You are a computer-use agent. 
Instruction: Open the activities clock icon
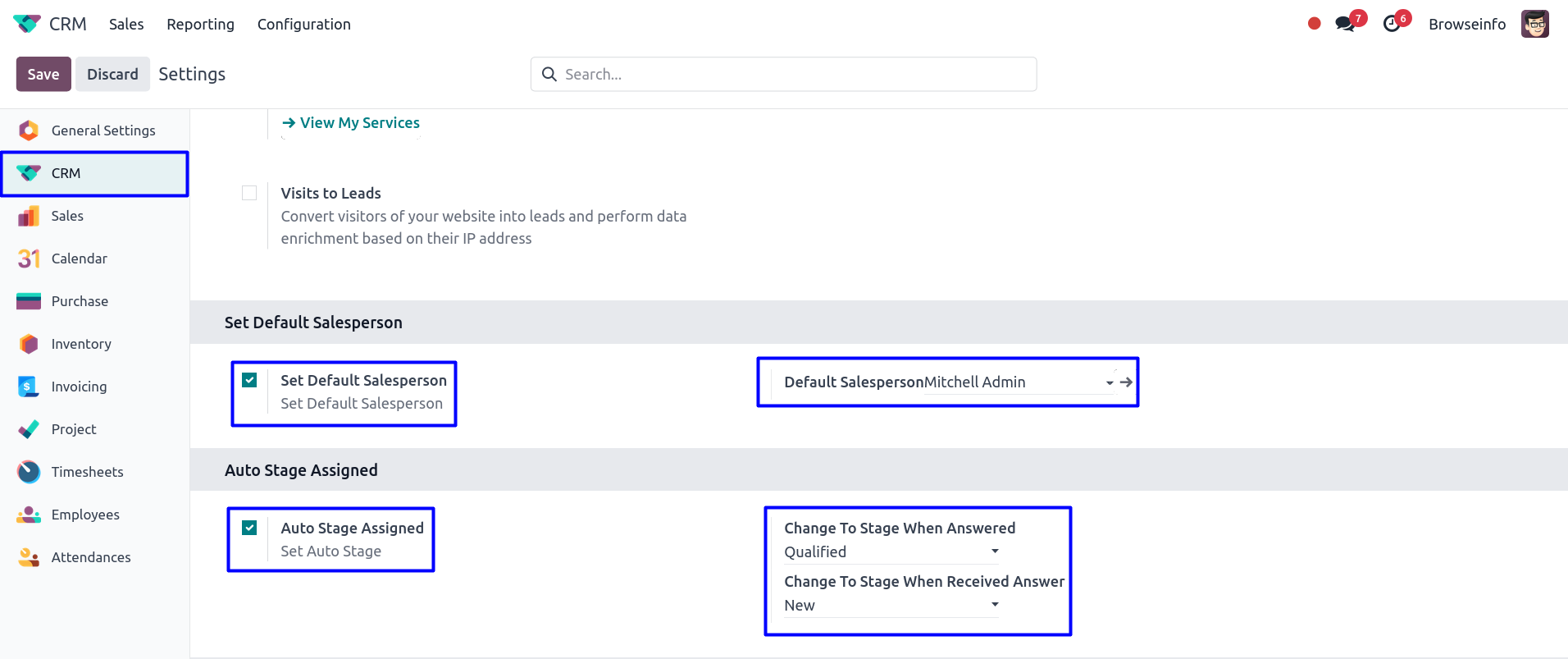coord(1392,24)
